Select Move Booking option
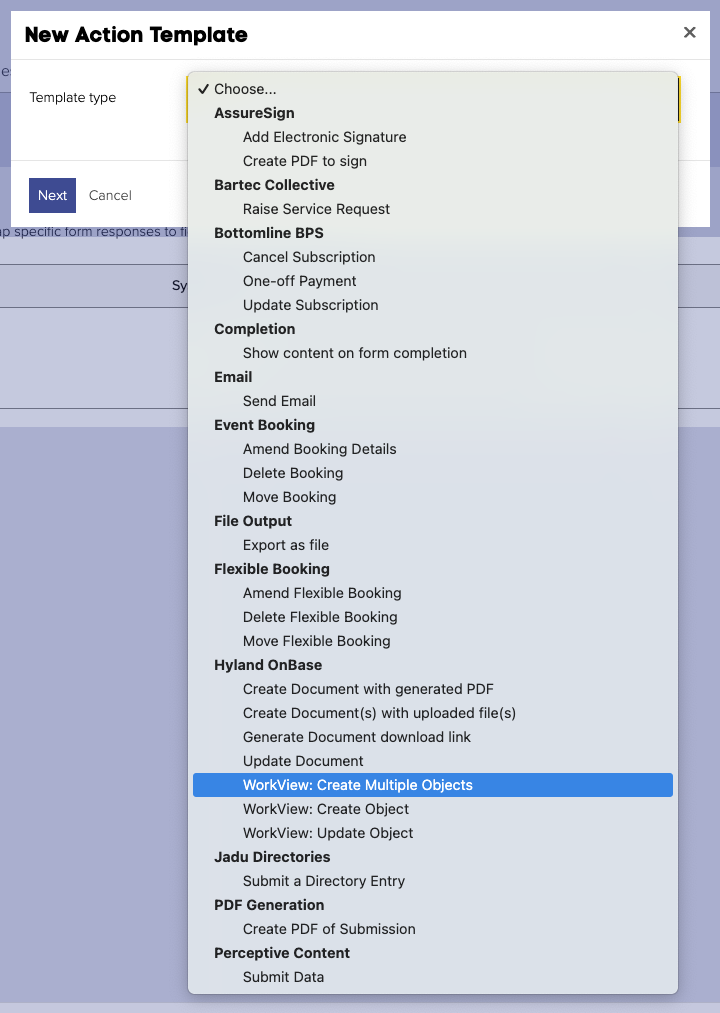 (433, 497)
